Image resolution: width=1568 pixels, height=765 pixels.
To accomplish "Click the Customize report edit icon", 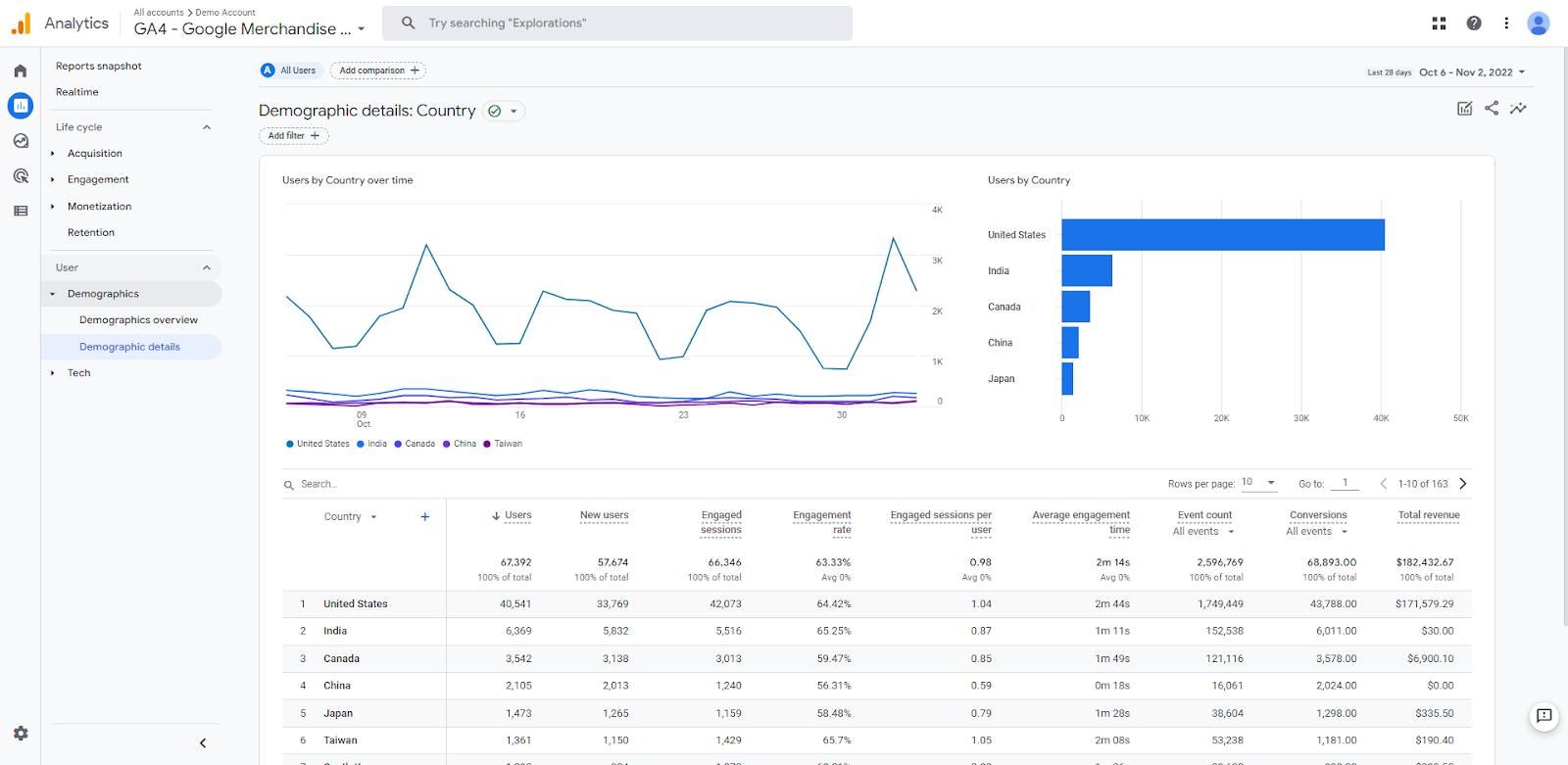I will point(1464,109).
